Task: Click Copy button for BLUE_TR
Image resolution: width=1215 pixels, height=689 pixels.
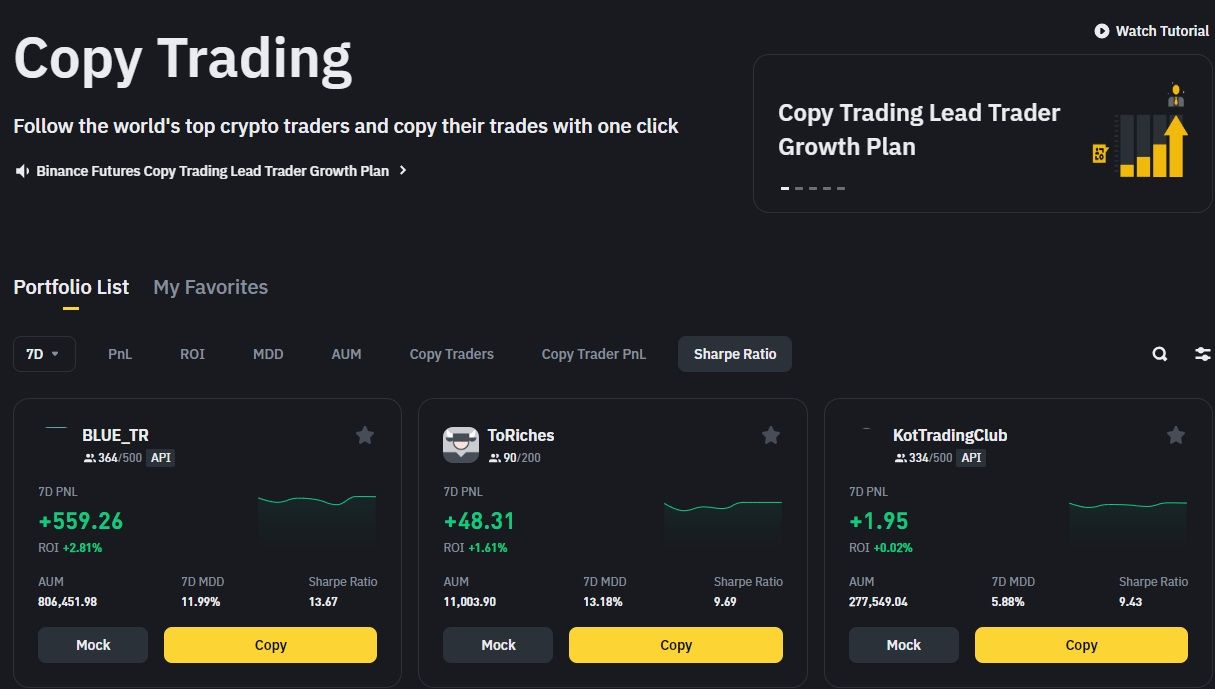Action: (270, 645)
